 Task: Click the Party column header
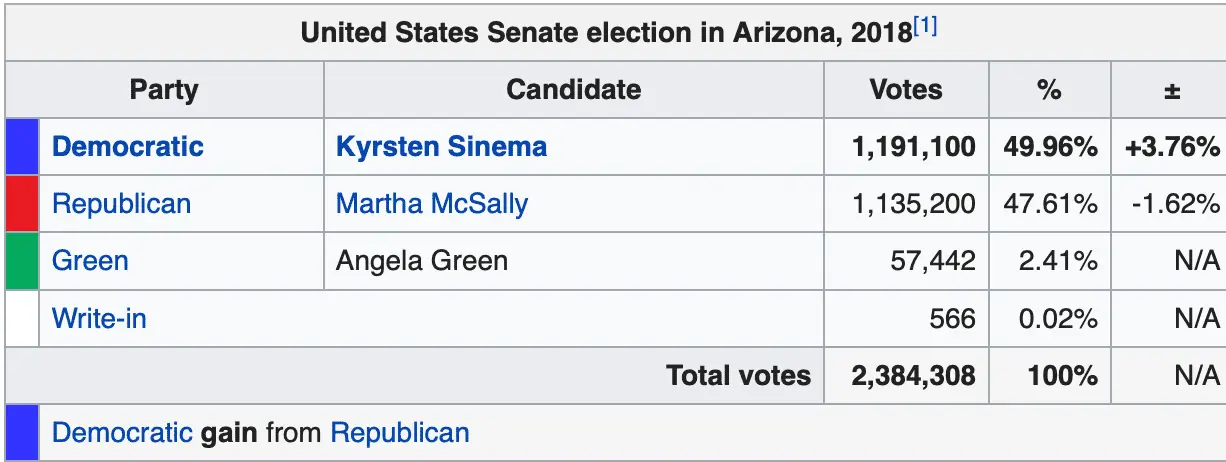click(x=164, y=90)
